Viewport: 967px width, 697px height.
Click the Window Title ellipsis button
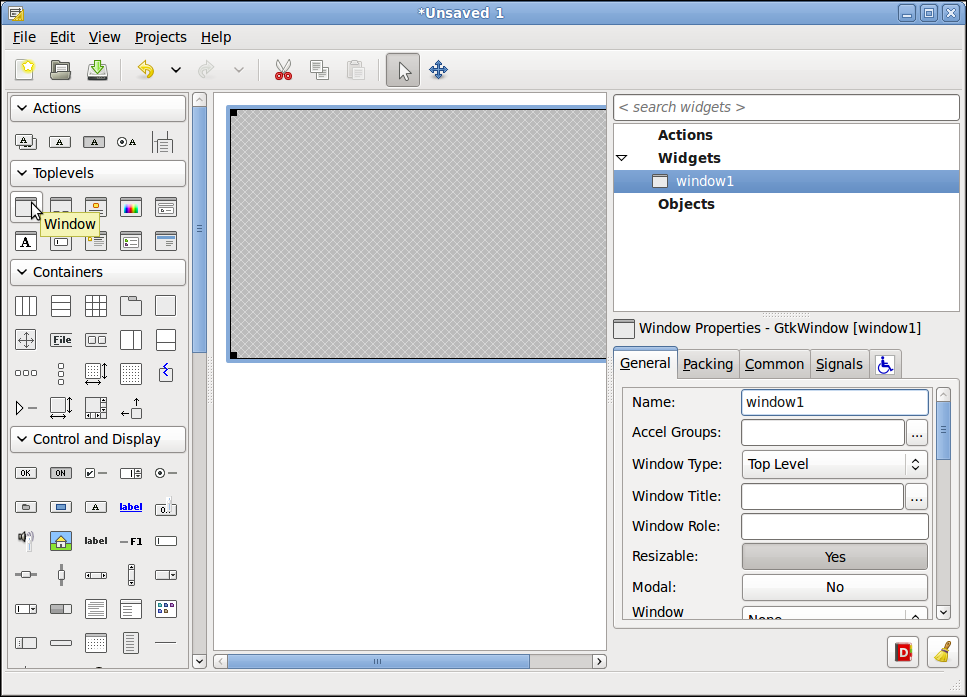(x=916, y=497)
